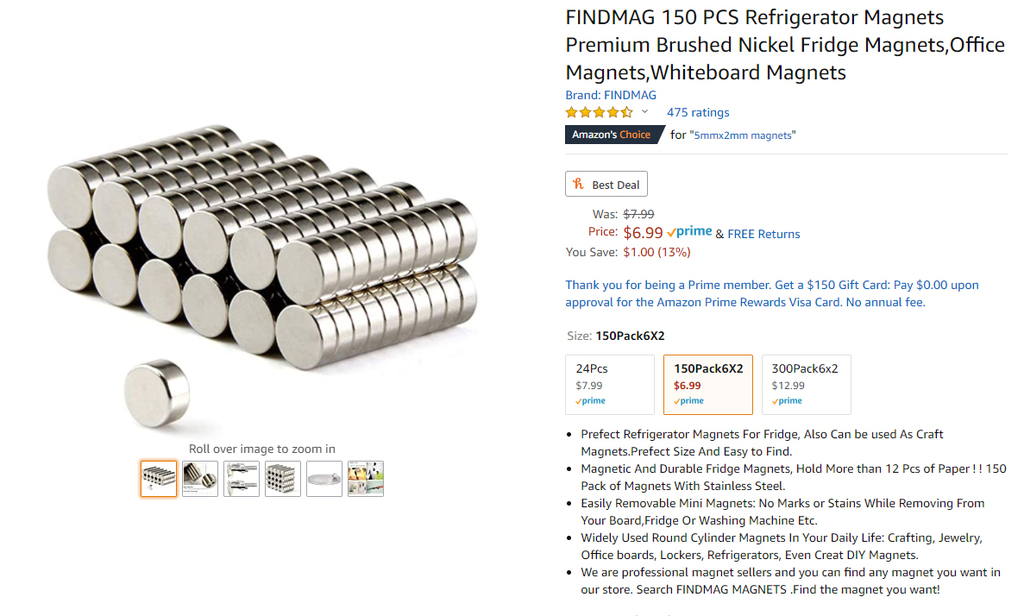Select the fourth thumbnail of magnet cube

point(283,479)
